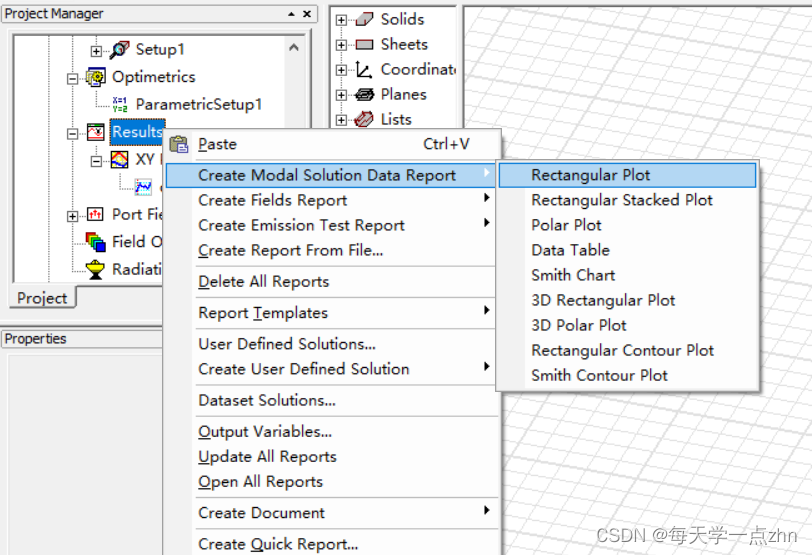Click the Results folder icon
Screen dimensions: 812x555
coord(96,133)
